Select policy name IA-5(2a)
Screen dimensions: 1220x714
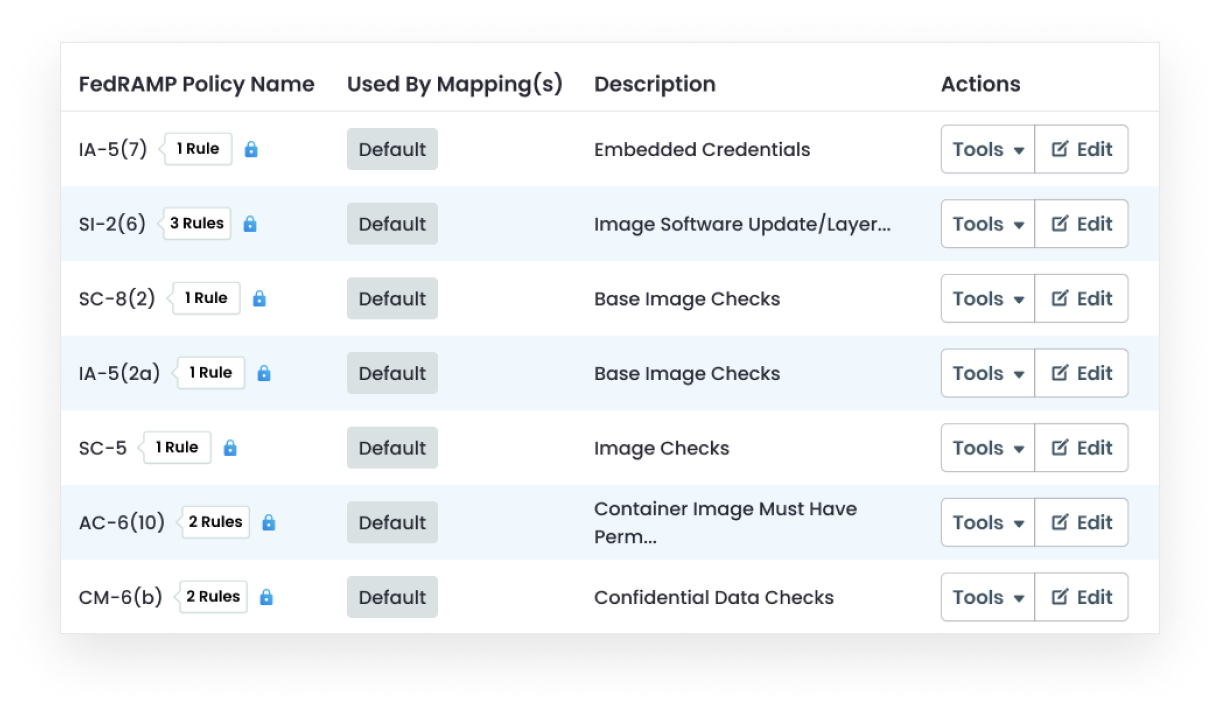119,373
